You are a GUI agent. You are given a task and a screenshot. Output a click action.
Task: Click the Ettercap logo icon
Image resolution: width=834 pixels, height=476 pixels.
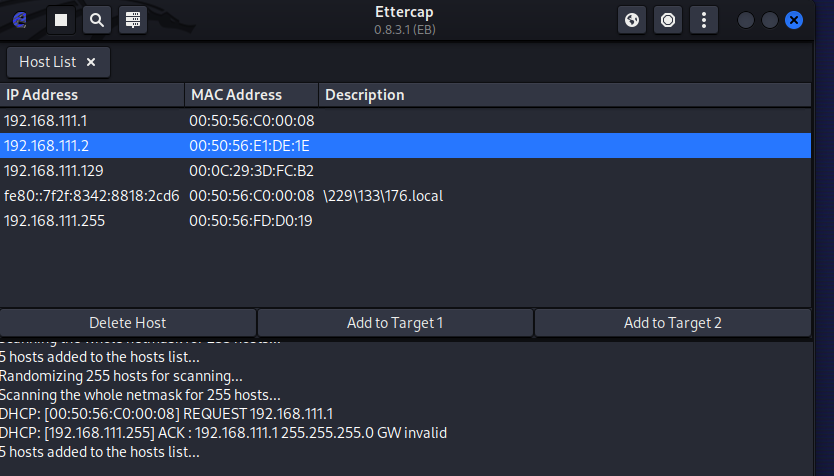tap(20, 20)
